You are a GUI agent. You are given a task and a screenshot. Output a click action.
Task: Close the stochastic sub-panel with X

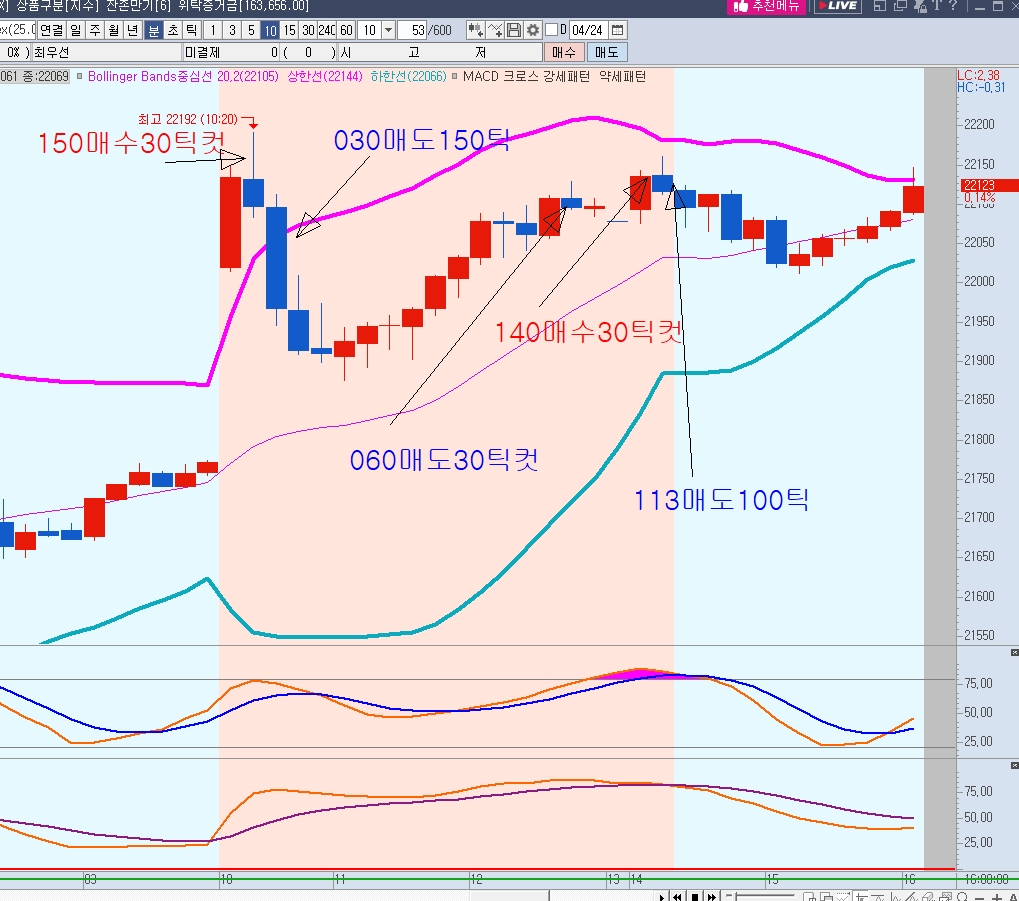[1010, 652]
